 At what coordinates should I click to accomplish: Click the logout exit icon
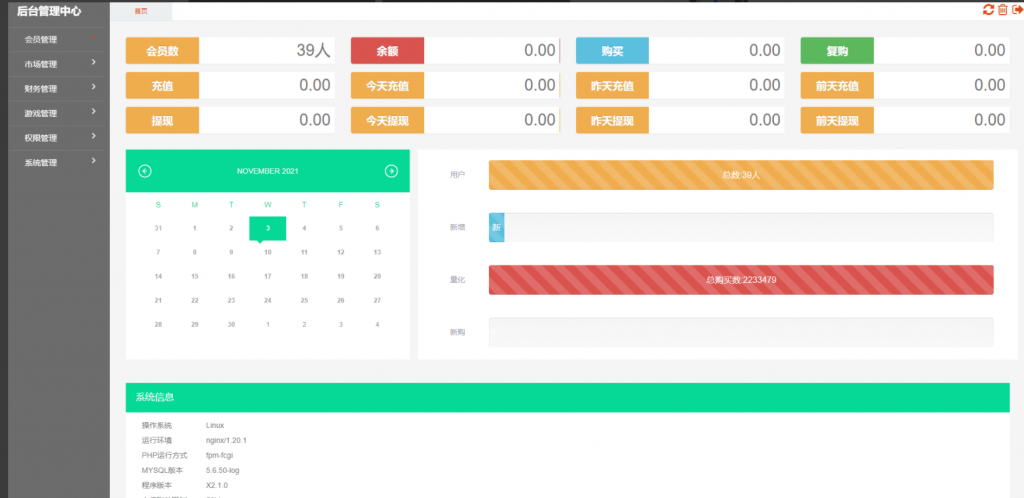1017,10
